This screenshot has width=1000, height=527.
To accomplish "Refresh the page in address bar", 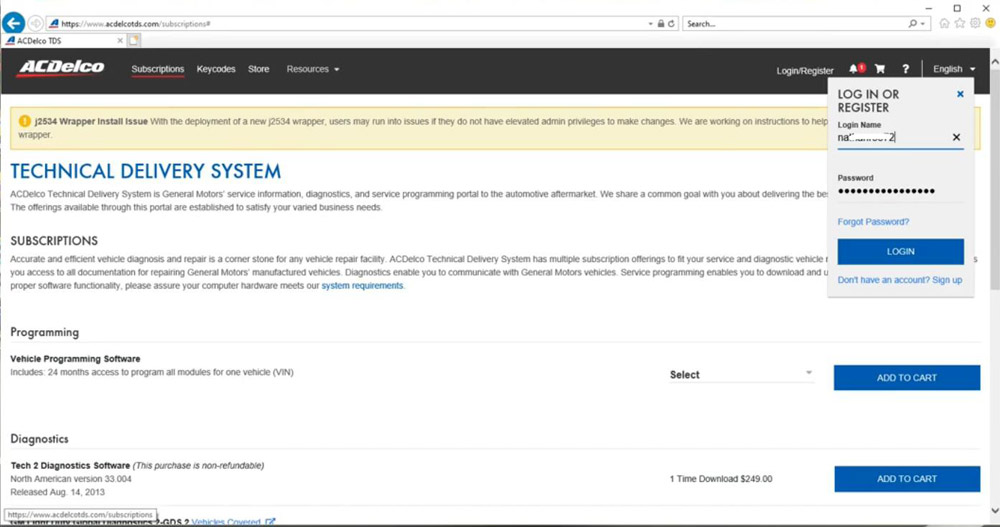I will click(x=671, y=23).
